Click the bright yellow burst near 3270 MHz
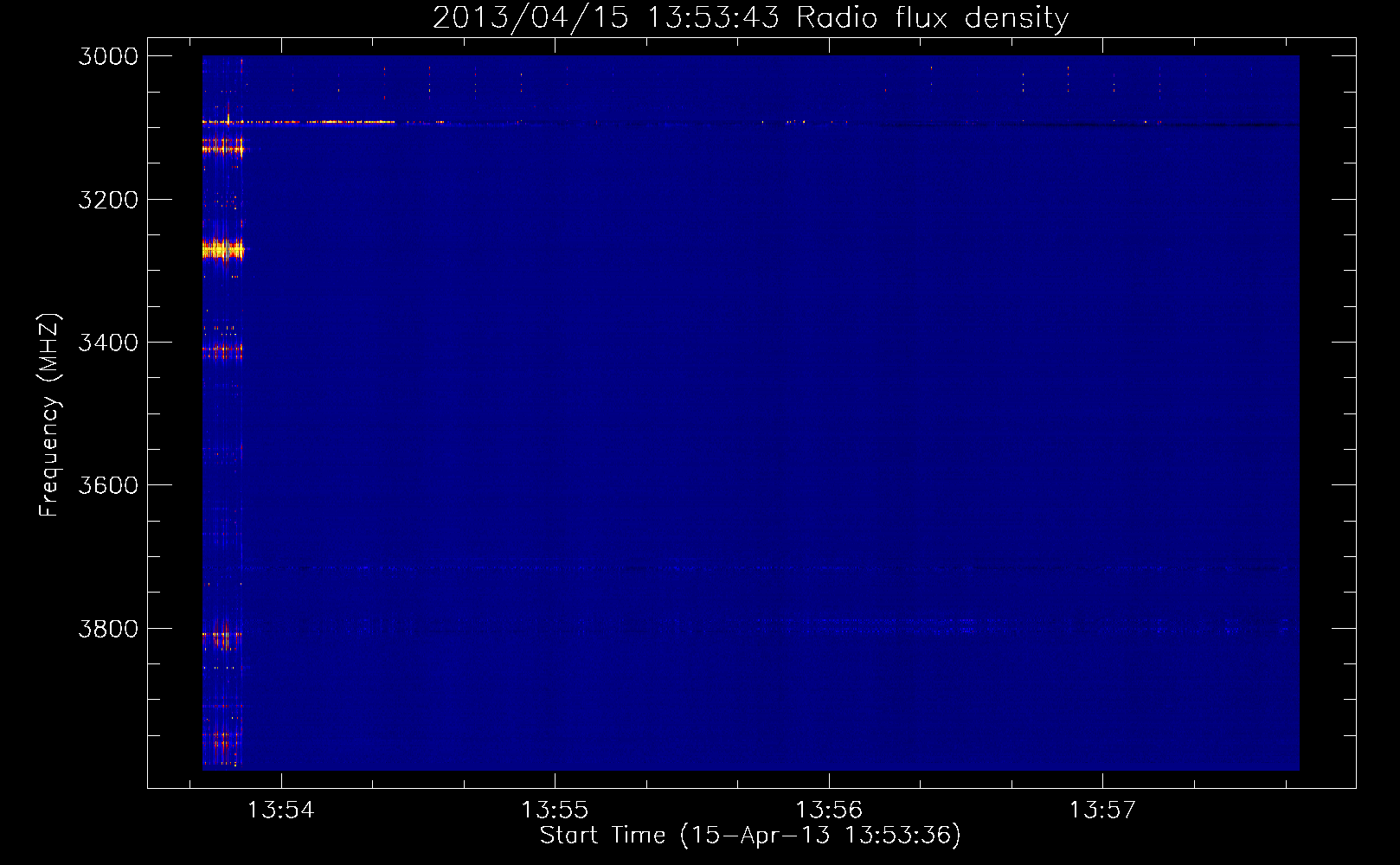Image resolution: width=1400 pixels, height=865 pixels. 223,251
